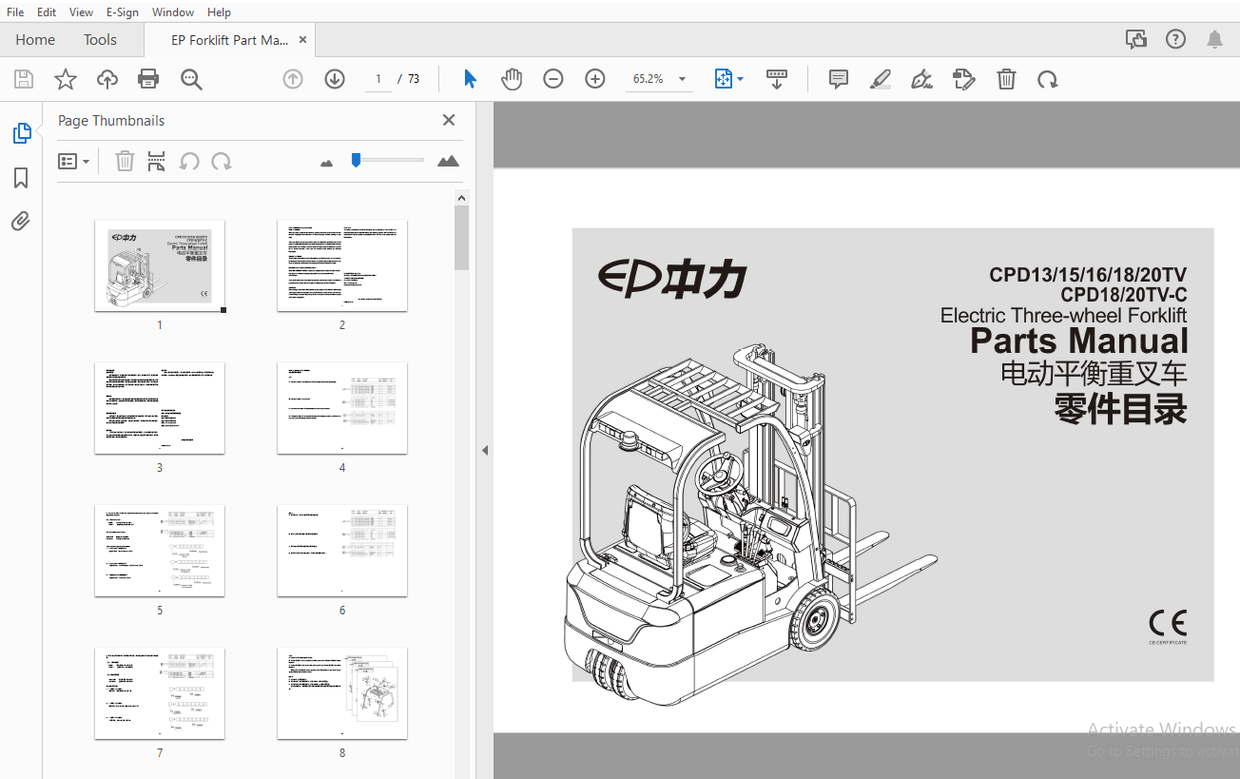This screenshot has height=779, width=1240.
Task: Activate the Fill & Sign pen icon
Action: 921,79
